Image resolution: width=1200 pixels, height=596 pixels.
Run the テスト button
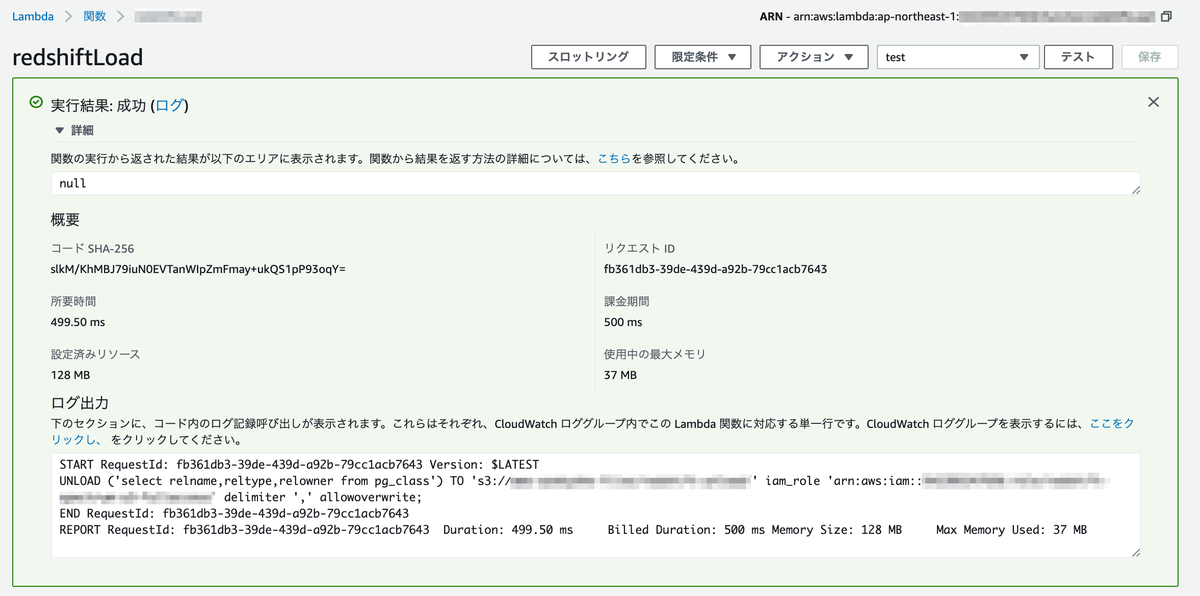1079,57
